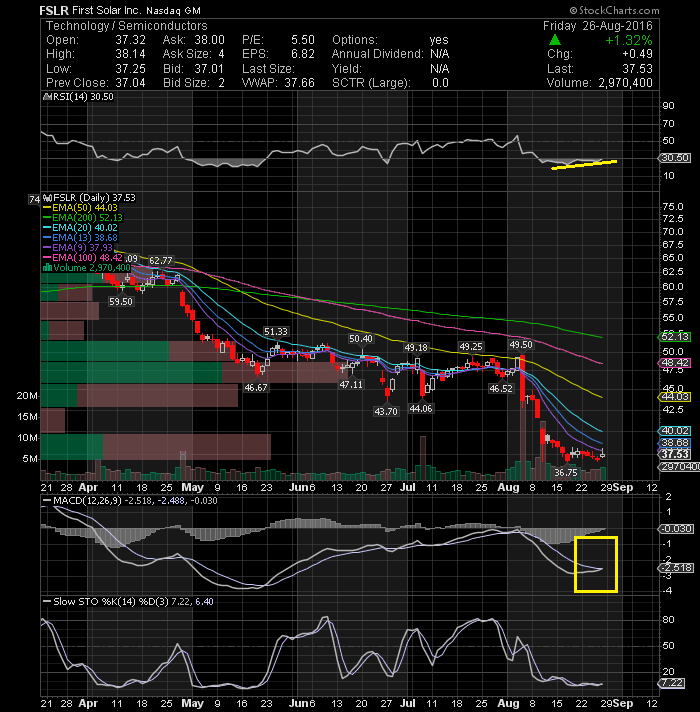
Task: Click the green up-triangle change indicator
Action: tap(555, 40)
